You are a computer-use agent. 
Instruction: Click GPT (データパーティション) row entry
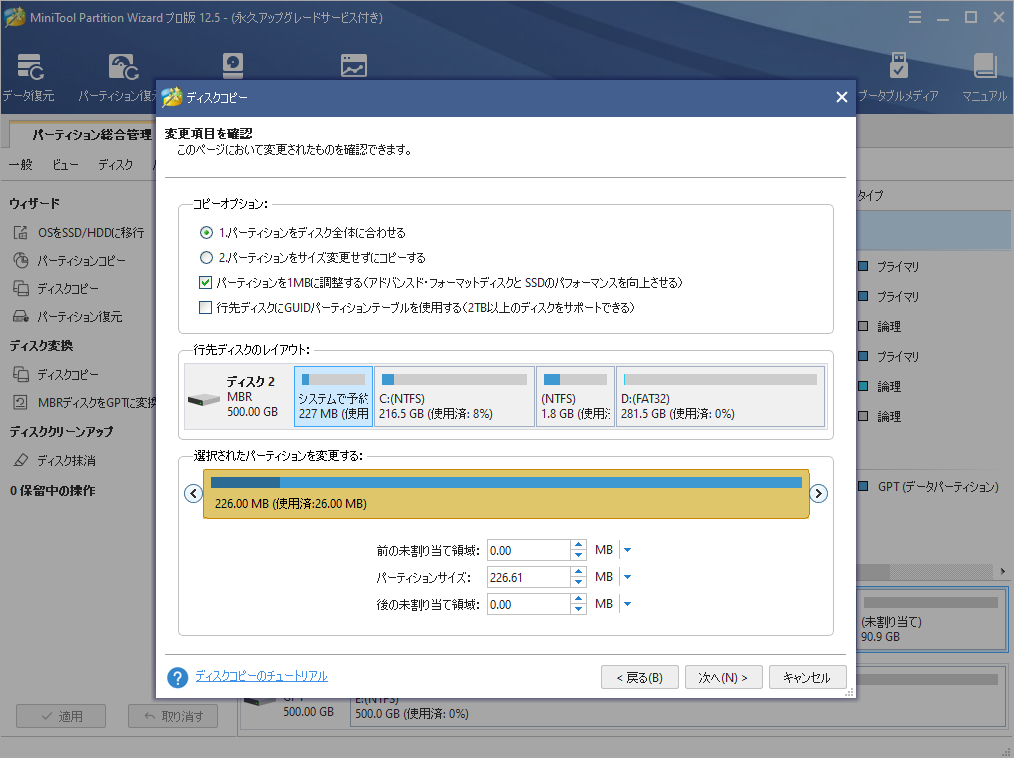click(929, 486)
